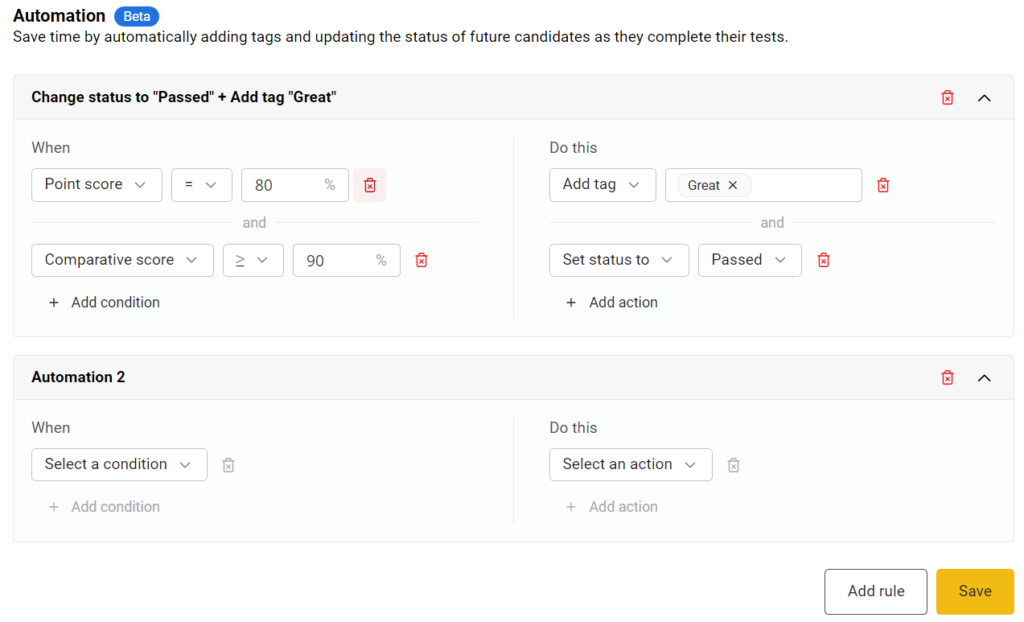
Task: Open the Select a condition dropdown
Action: [118, 465]
